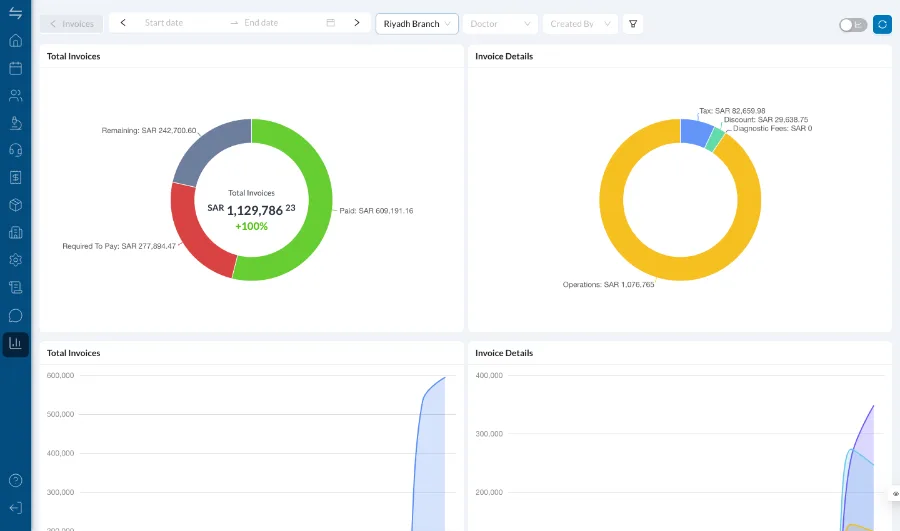The width and height of the screenshot is (900, 531).
Task: Open the settings gear icon in sidebar
Action: (x=15, y=259)
